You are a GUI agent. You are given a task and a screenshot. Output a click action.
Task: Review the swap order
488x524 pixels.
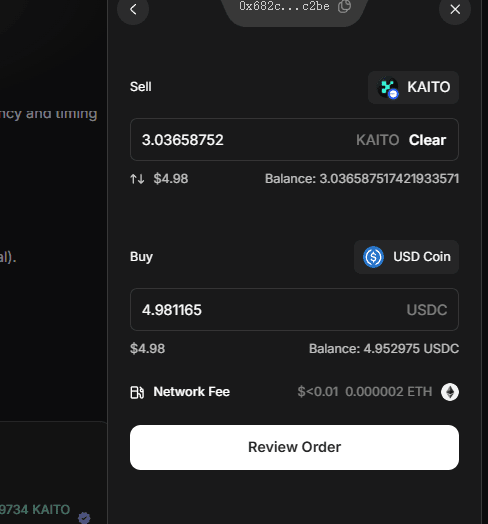tap(294, 447)
